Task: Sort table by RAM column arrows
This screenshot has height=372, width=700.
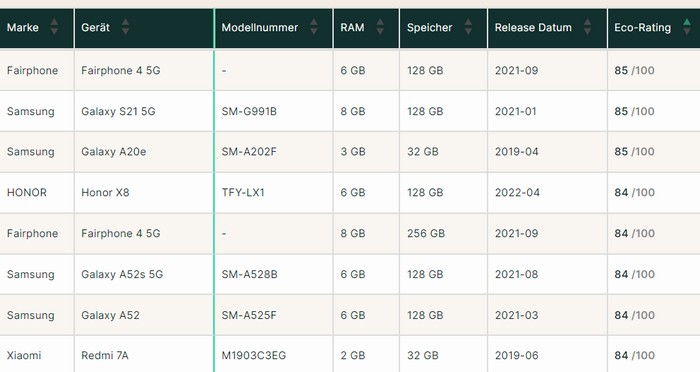Action: pyautogui.click(x=380, y=27)
